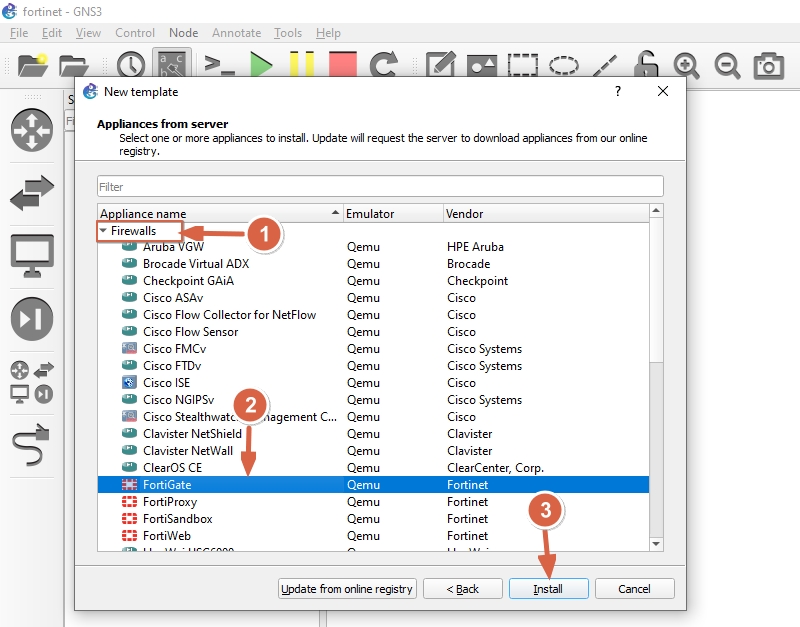This screenshot has height=627, width=800.
Task: Browse end devices monitor icon
Action: (31, 256)
